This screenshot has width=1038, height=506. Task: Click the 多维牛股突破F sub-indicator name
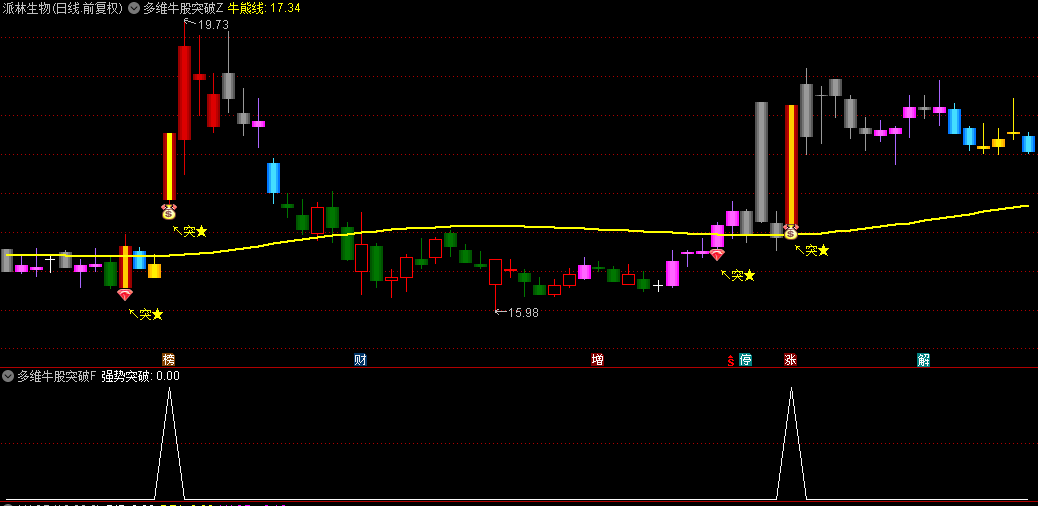(57, 376)
